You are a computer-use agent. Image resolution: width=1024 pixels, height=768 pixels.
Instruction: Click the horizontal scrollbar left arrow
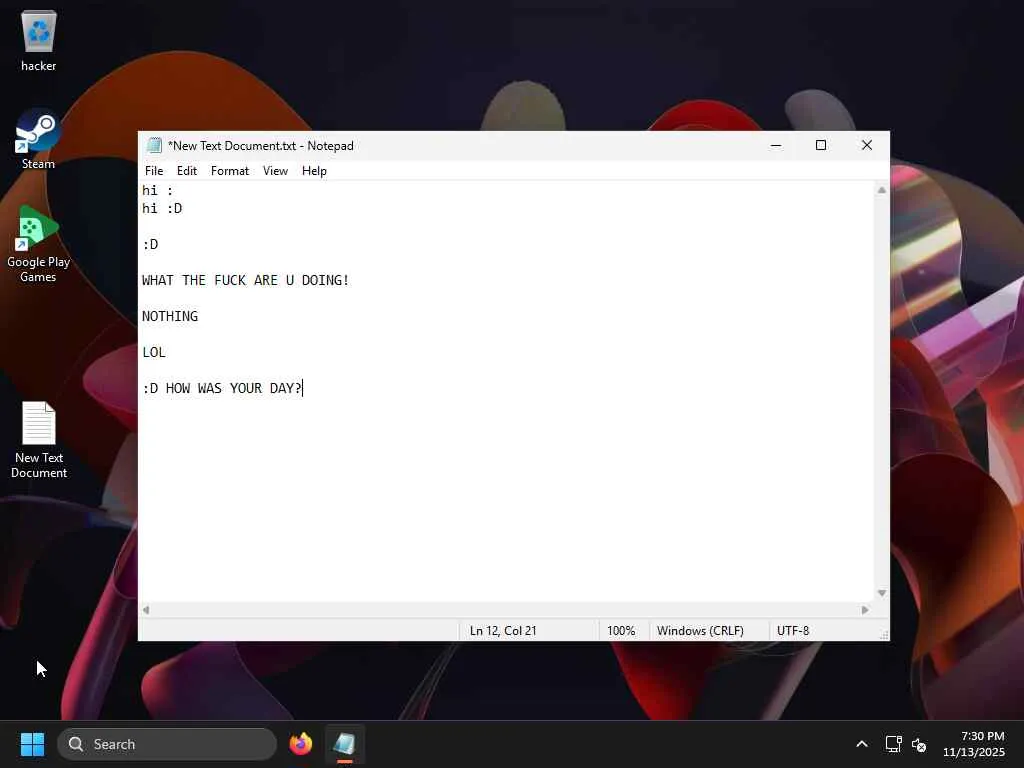[x=146, y=609]
